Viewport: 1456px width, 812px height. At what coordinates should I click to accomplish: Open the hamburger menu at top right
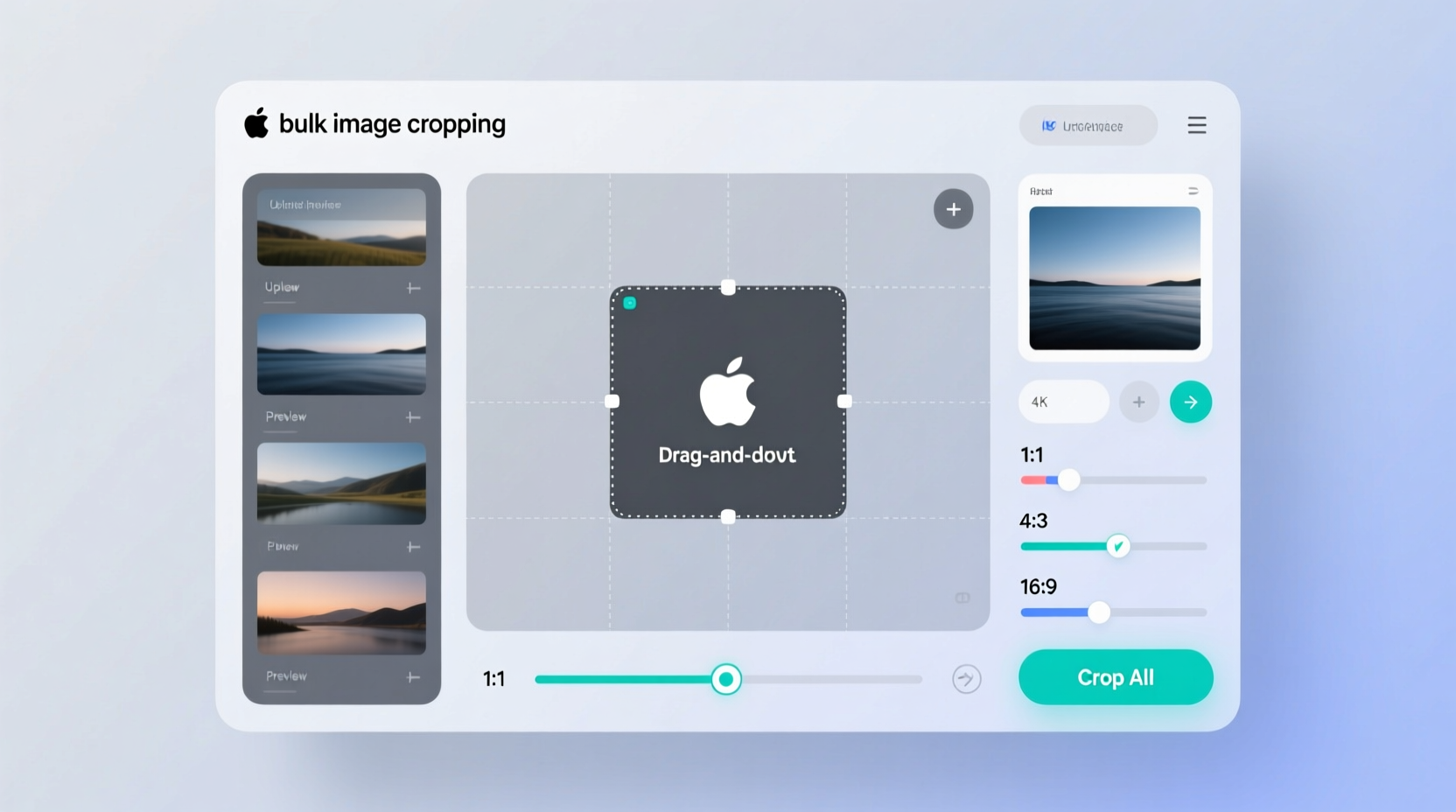point(1197,125)
